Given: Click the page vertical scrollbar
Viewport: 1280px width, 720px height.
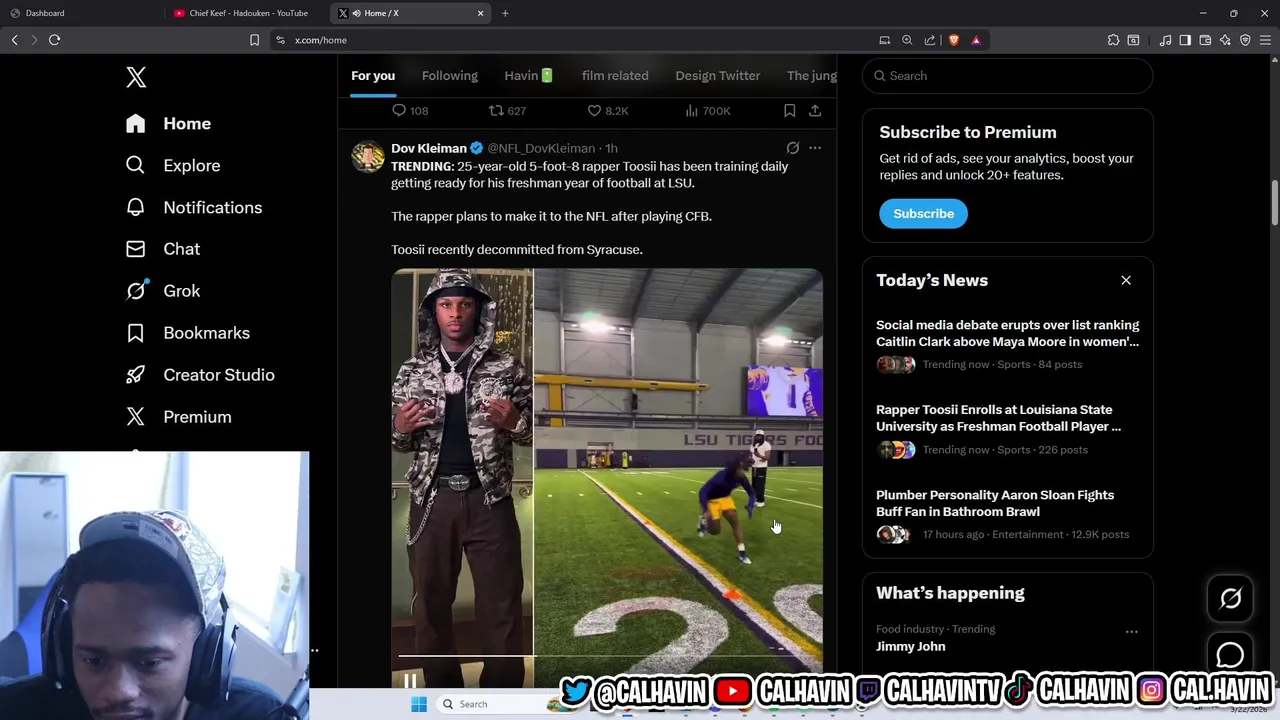Looking at the screenshot, I should pos(1274,203).
